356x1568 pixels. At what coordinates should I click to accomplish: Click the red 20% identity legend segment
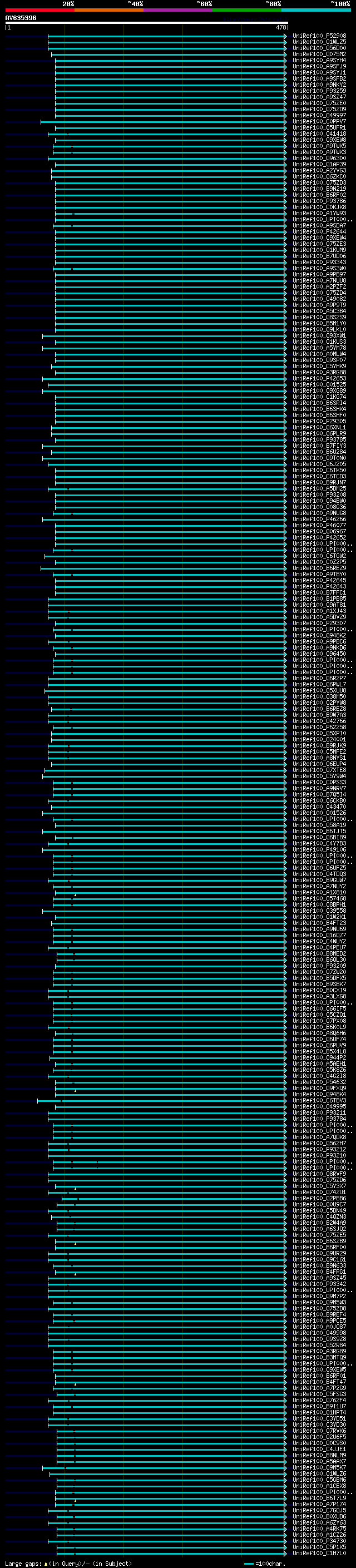[x=39, y=10]
